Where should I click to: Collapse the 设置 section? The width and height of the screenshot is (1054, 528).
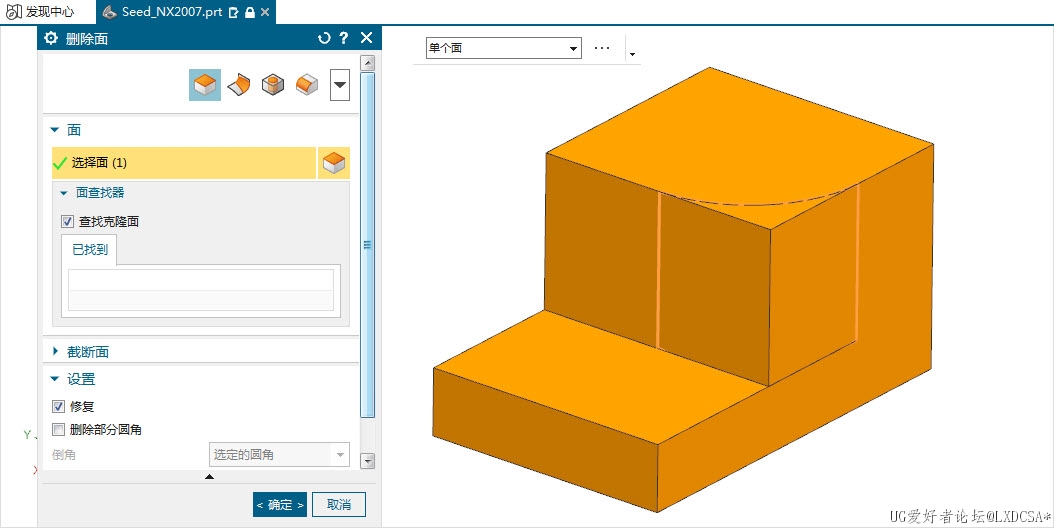pyautogui.click(x=55, y=379)
